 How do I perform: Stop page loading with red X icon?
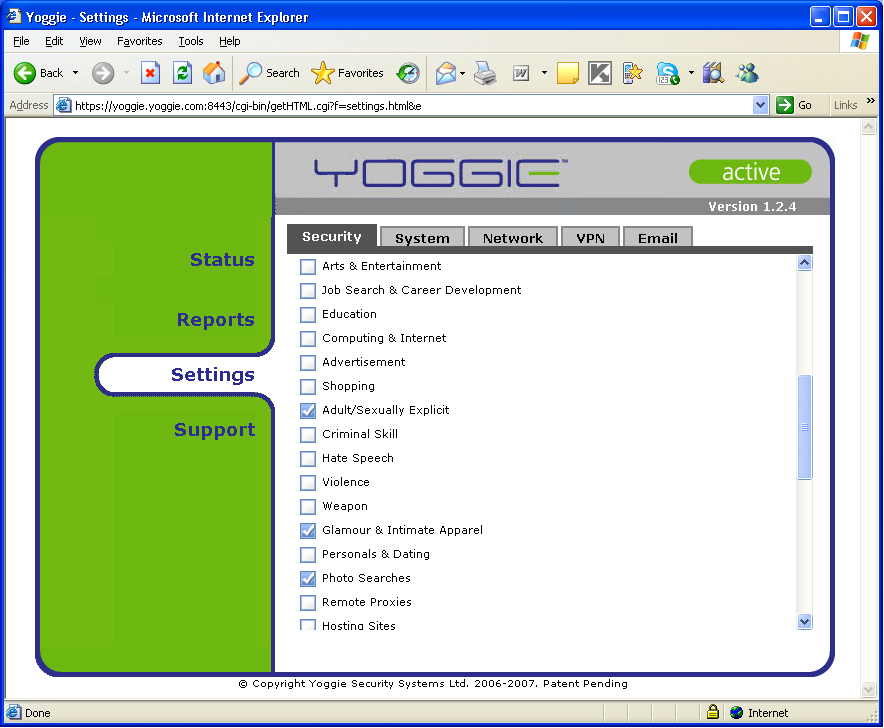pyautogui.click(x=150, y=73)
